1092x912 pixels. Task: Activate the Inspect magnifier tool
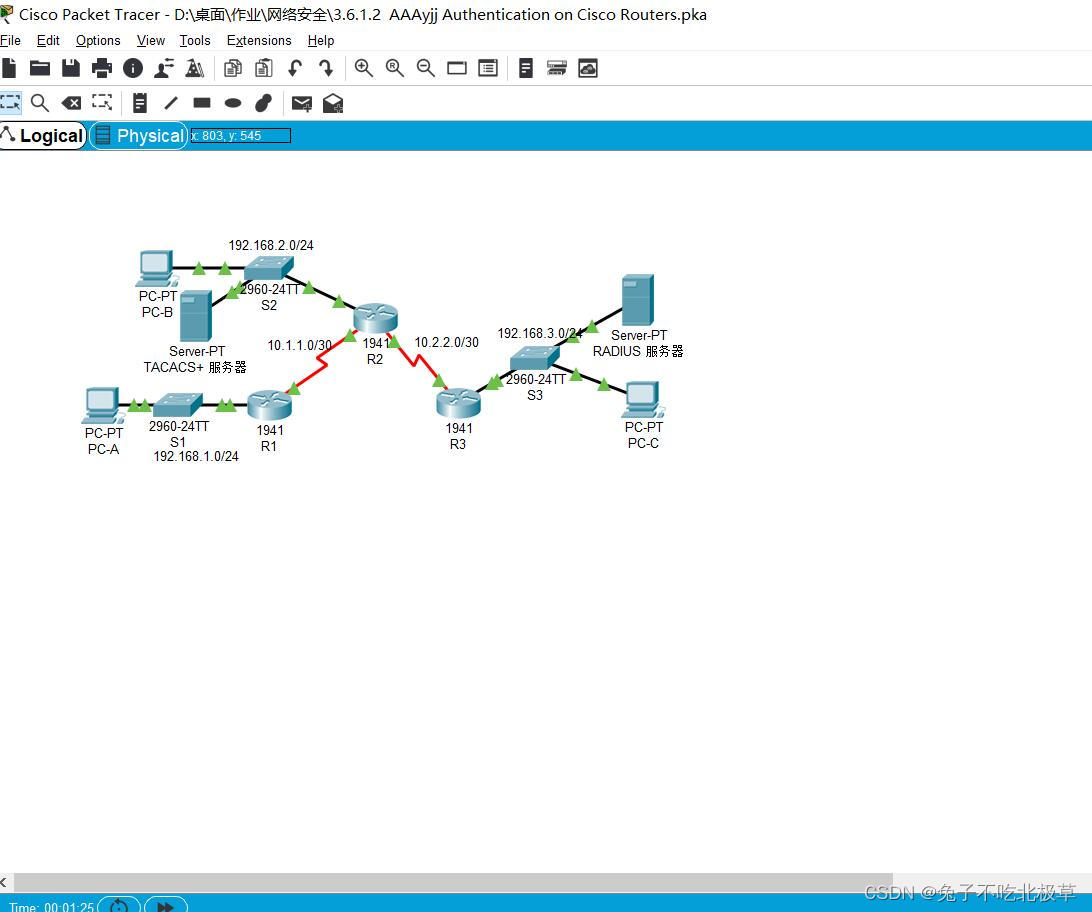click(x=40, y=103)
